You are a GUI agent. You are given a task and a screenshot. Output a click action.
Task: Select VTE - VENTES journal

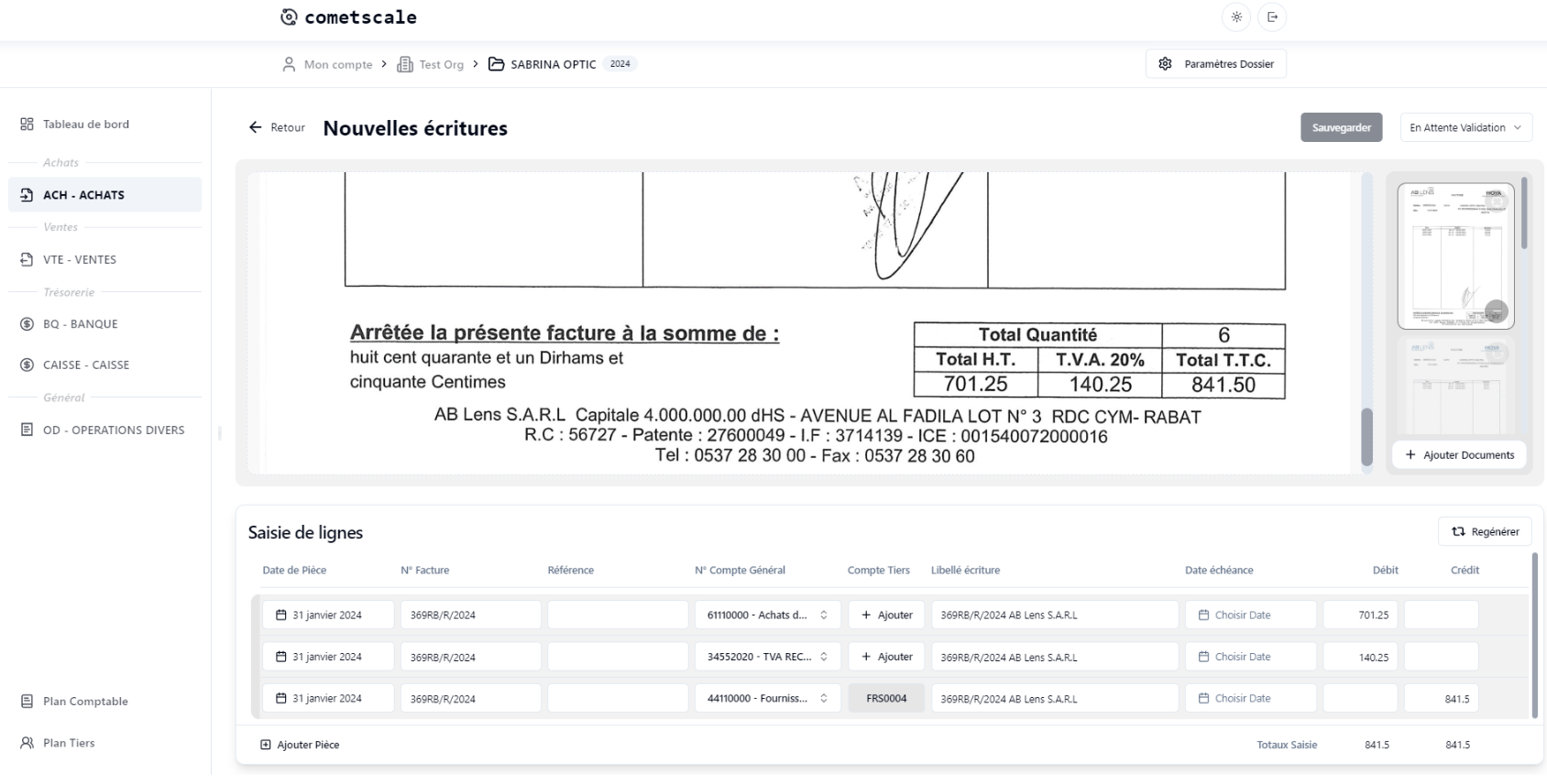[80, 259]
